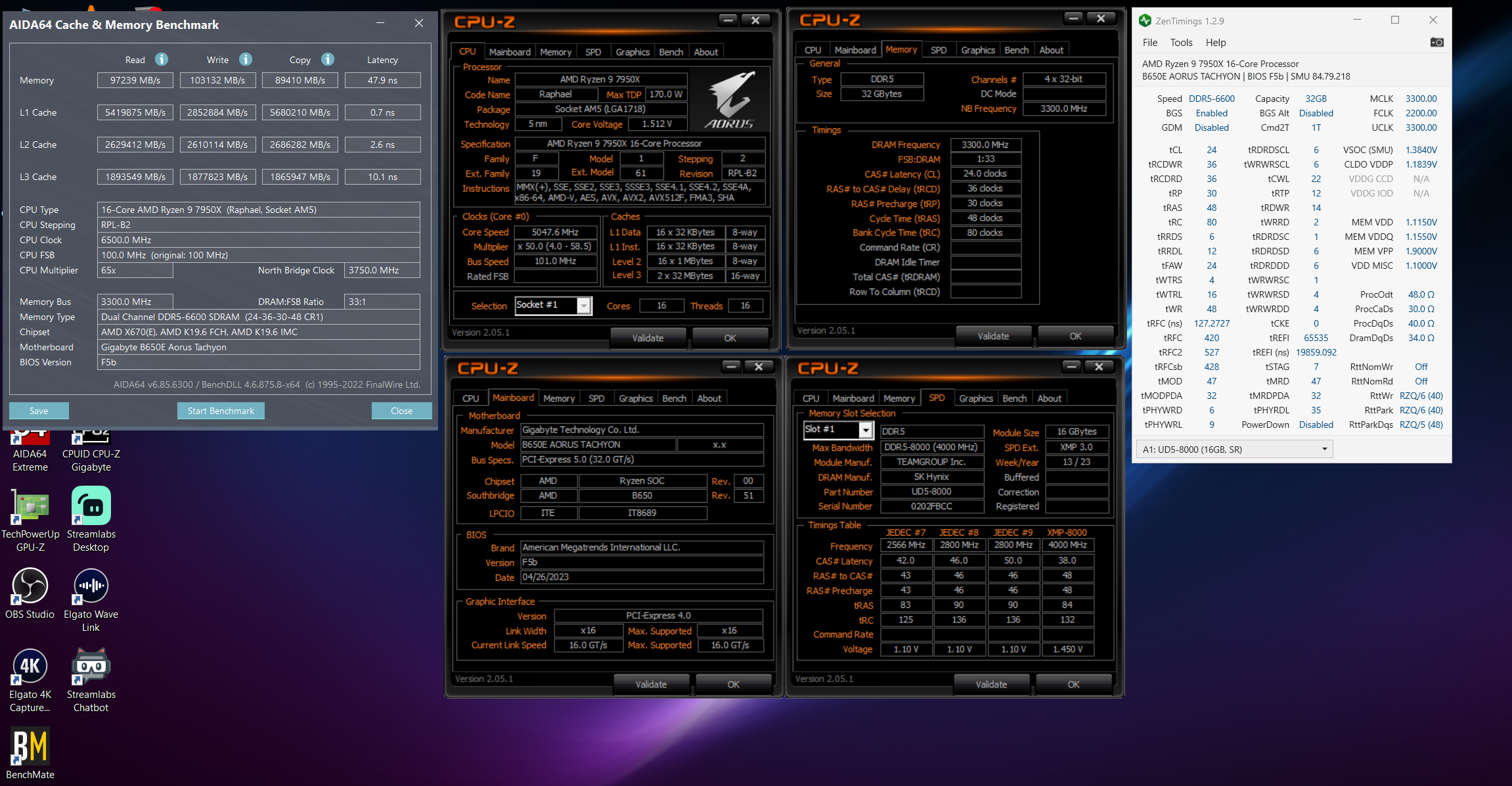Click the Write info icon in AIDA64
The height and width of the screenshot is (786, 1512).
click(x=246, y=59)
